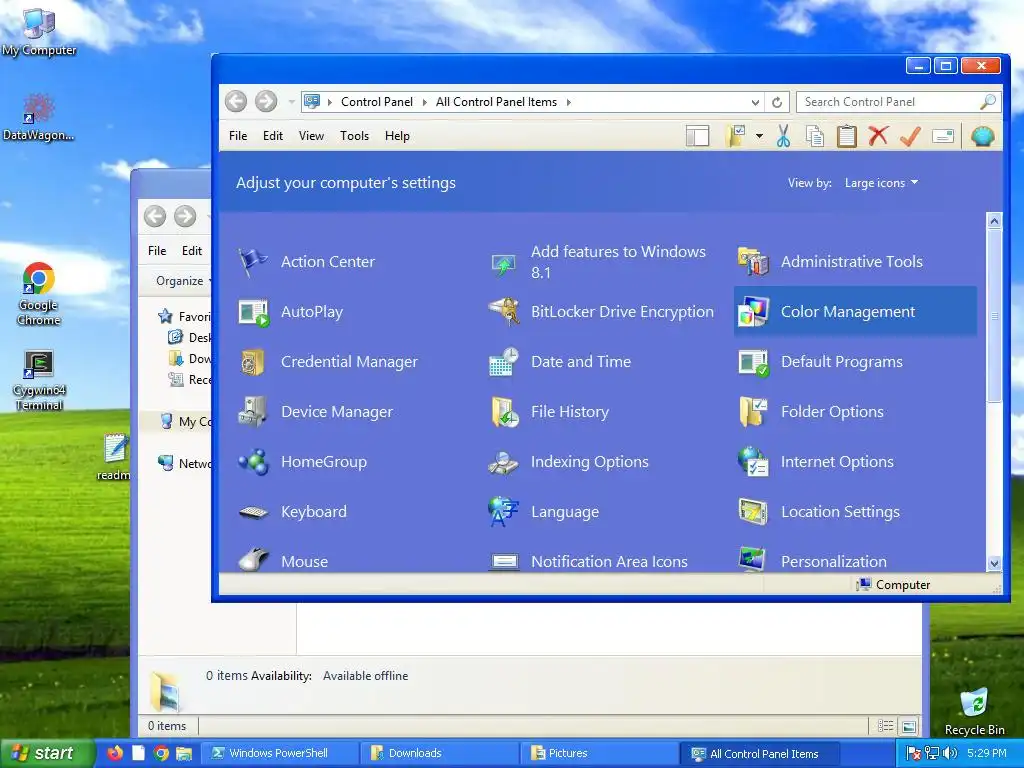Open the View by Large icons dropdown
Image resolution: width=1024 pixels, height=768 pixels.
click(x=881, y=183)
